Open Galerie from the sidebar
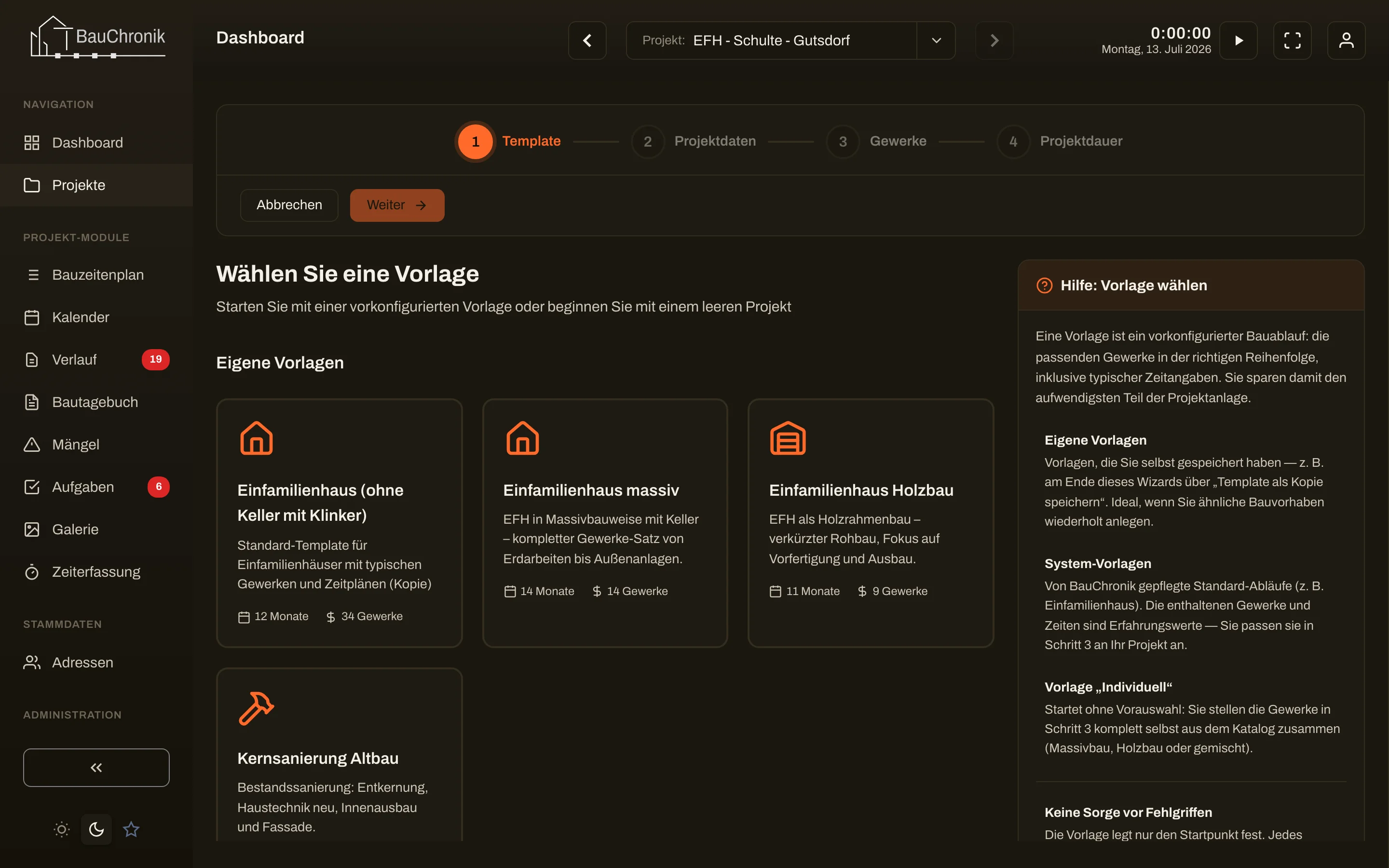This screenshot has height=868, width=1389. point(96,529)
